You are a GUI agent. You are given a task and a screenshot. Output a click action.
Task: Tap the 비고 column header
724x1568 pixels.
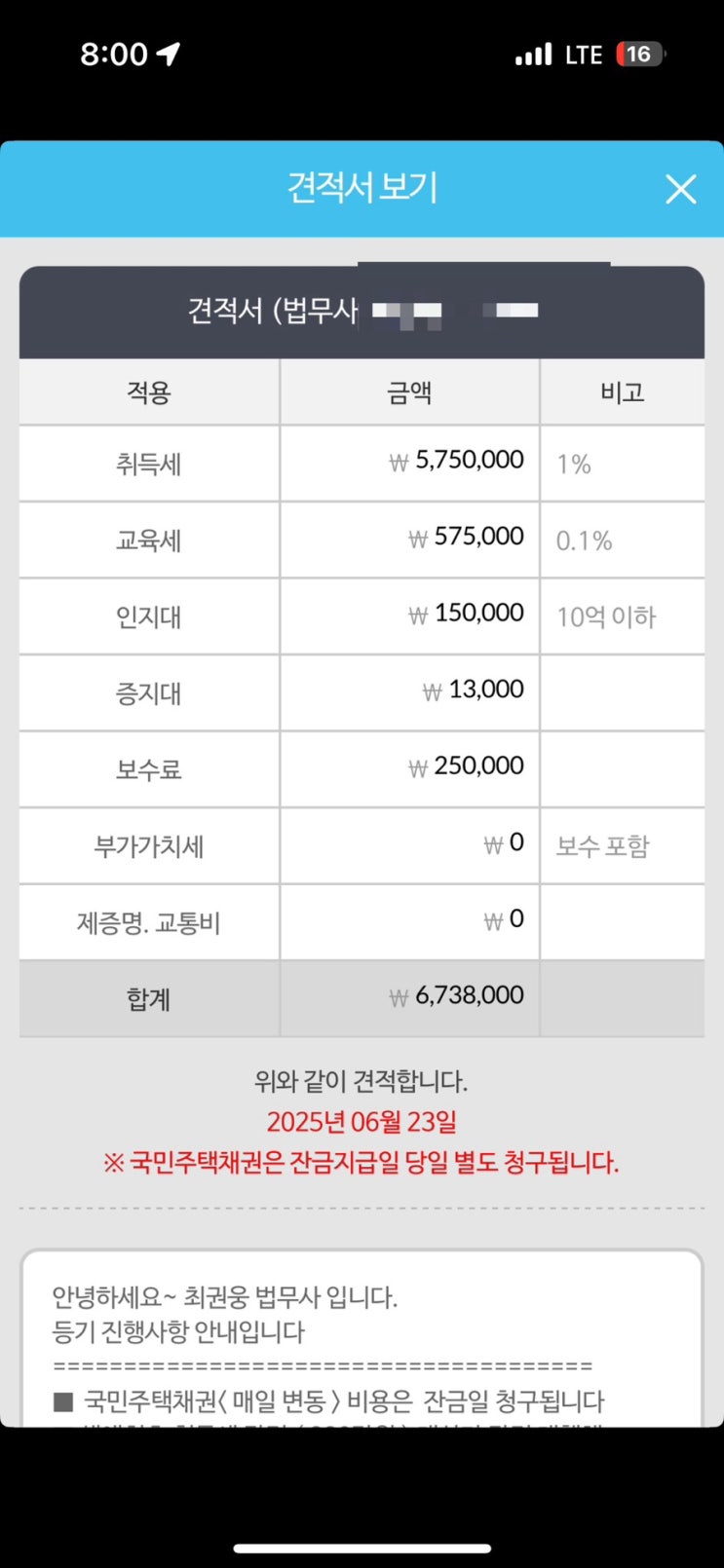point(622,392)
